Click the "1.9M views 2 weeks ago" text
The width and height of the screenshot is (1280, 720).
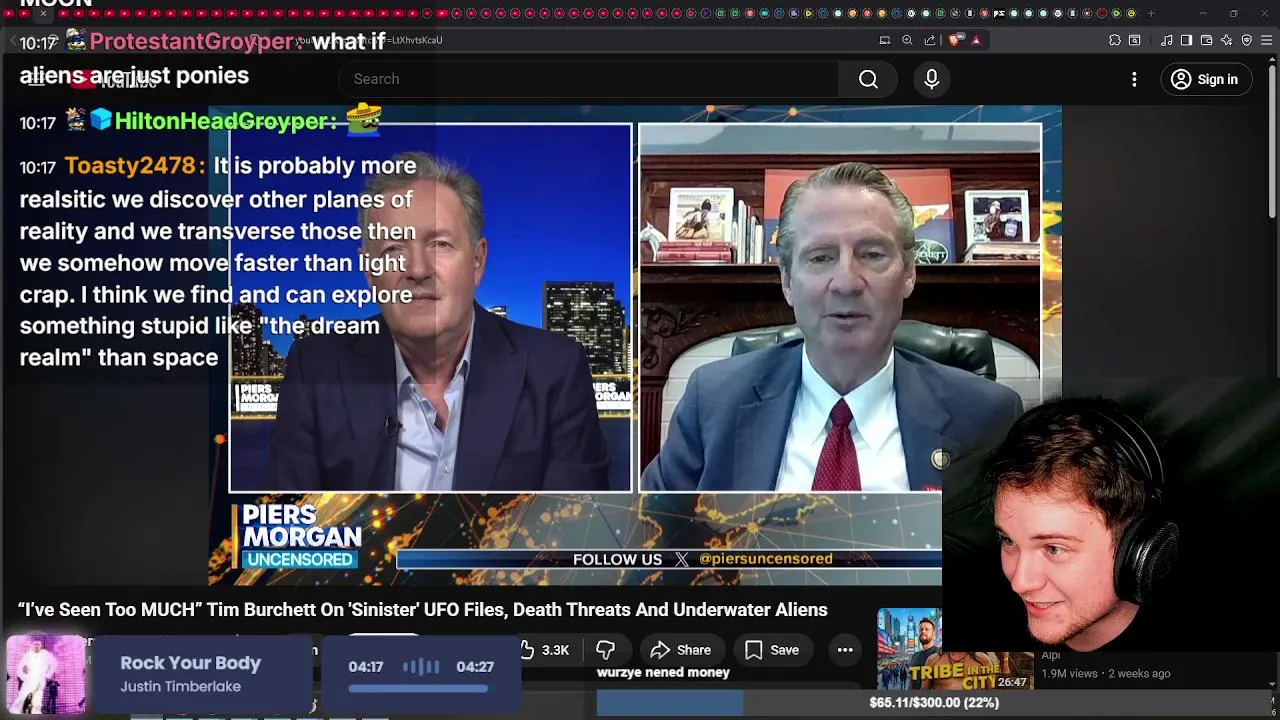(x=1105, y=673)
